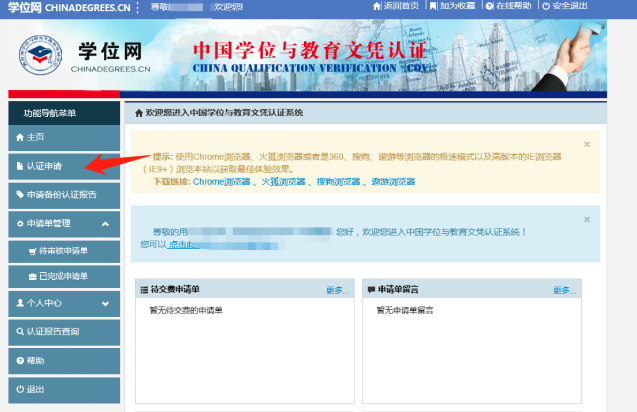The height and width of the screenshot is (412, 637).
Task: Click the 中国学位与教育文凭认证 banner title
Action: 310,50
